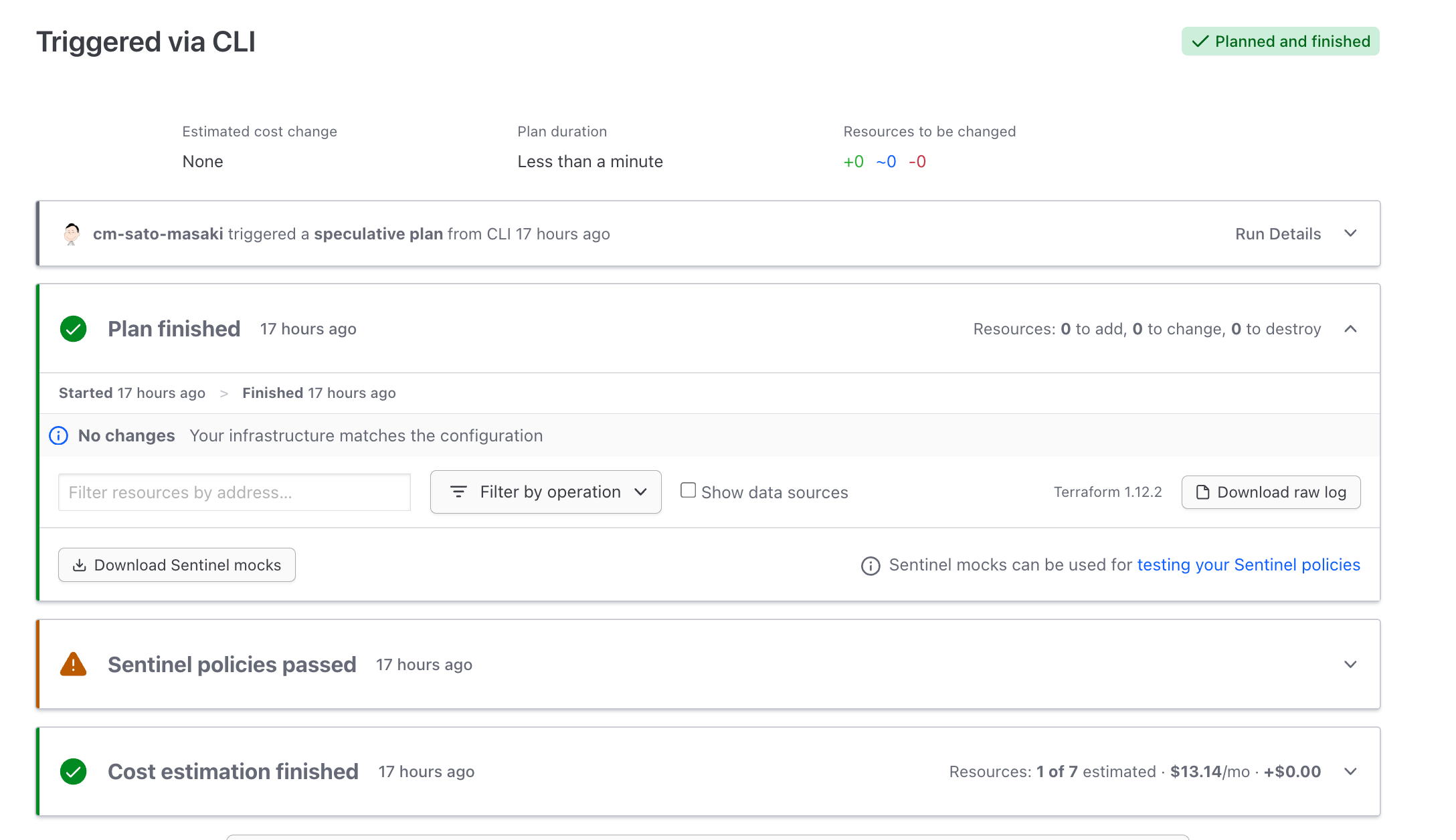Click the Download Sentinel mocks button
Image resolution: width=1456 pixels, height=840 pixels.
point(177,565)
